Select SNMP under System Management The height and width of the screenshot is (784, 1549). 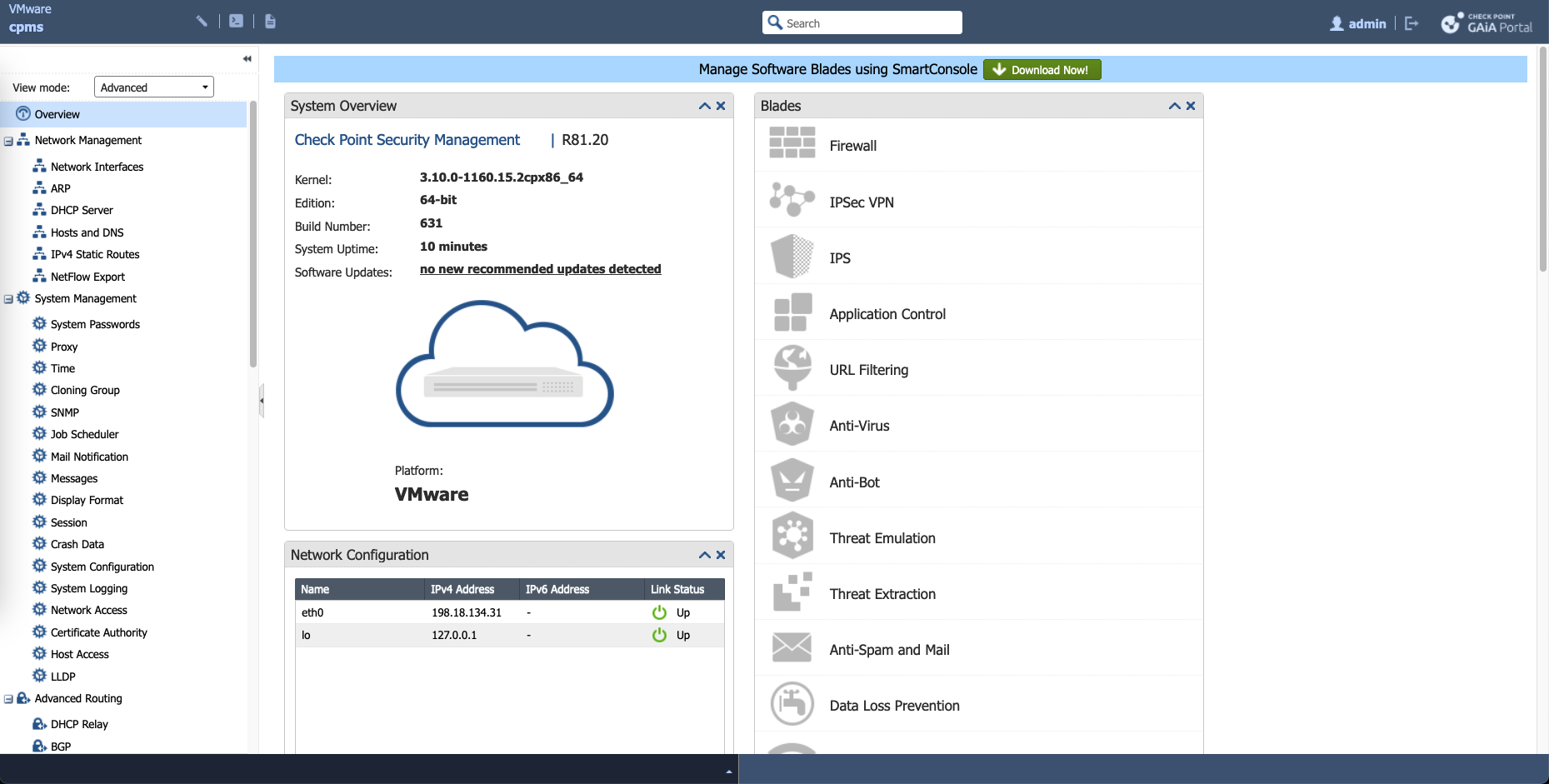65,412
